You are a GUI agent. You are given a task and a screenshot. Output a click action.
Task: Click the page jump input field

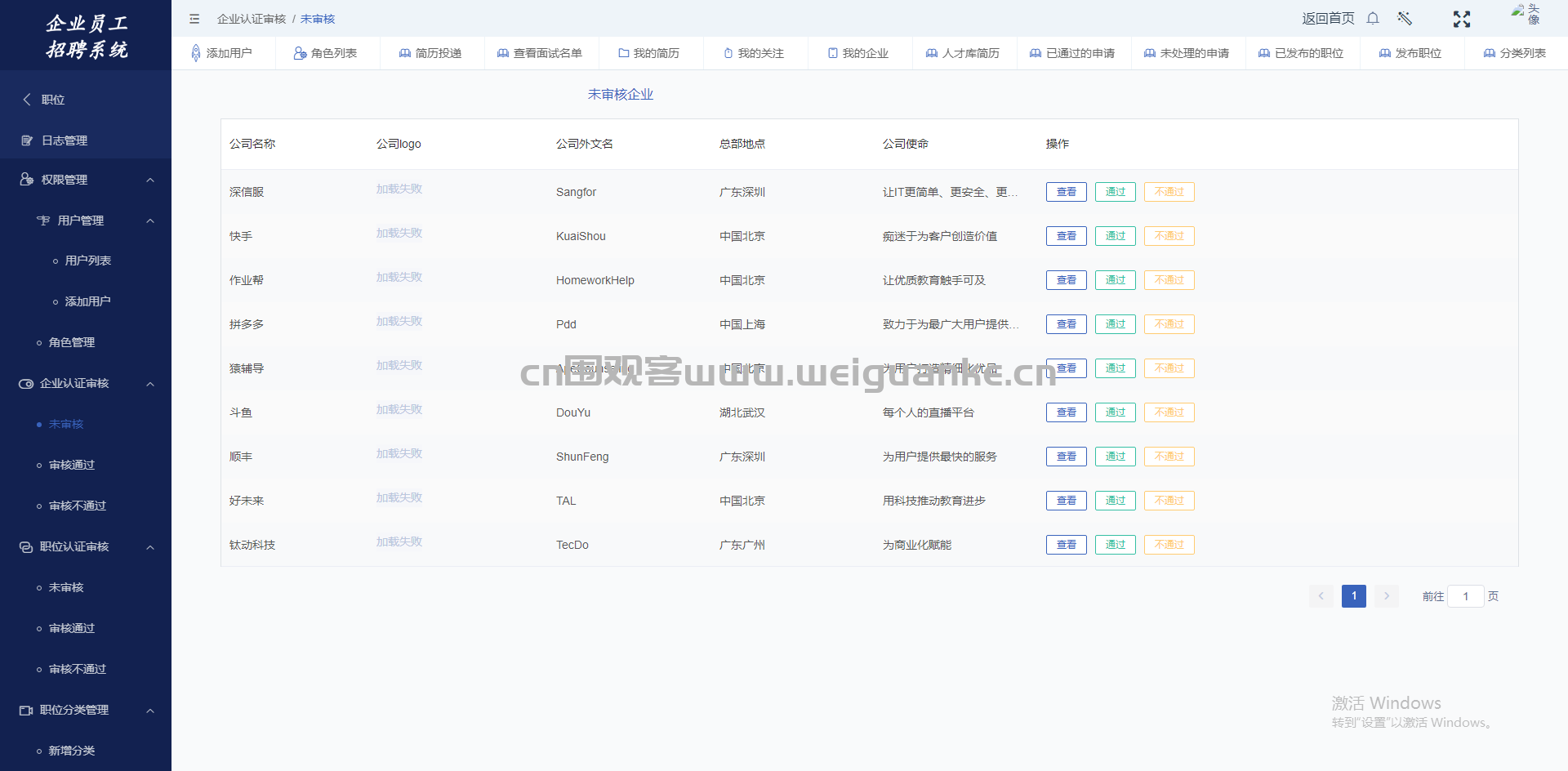tap(1466, 596)
